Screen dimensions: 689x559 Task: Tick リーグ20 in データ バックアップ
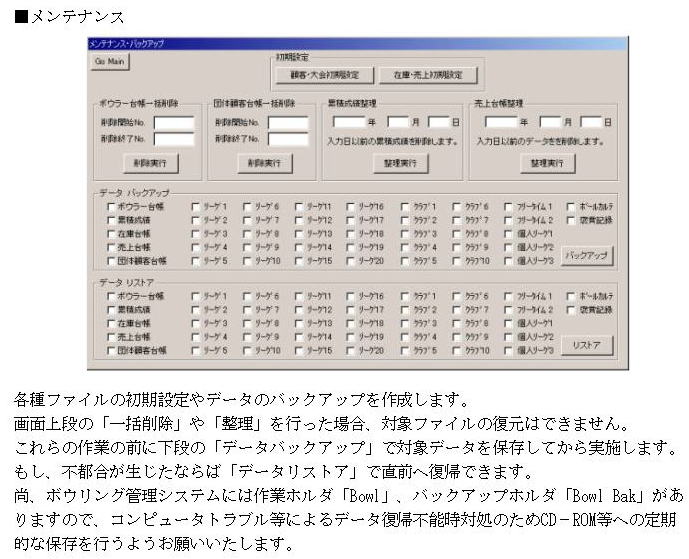tap(351, 261)
